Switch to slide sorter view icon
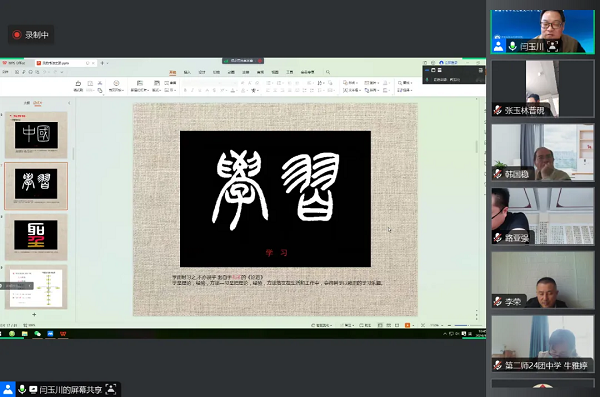The height and width of the screenshot is (397, 600). point(388,325)
